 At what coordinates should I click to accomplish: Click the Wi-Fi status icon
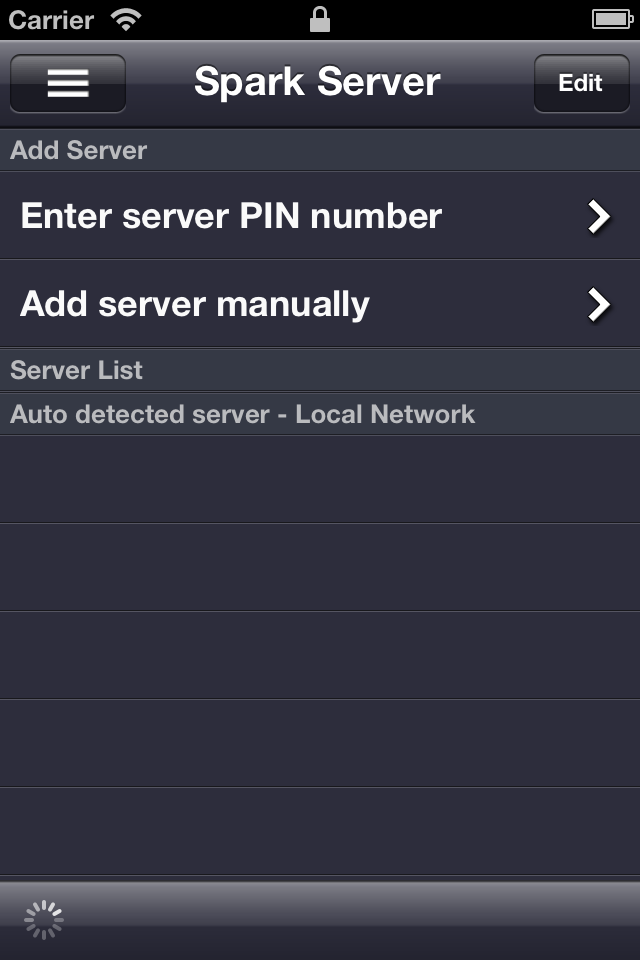126,20
